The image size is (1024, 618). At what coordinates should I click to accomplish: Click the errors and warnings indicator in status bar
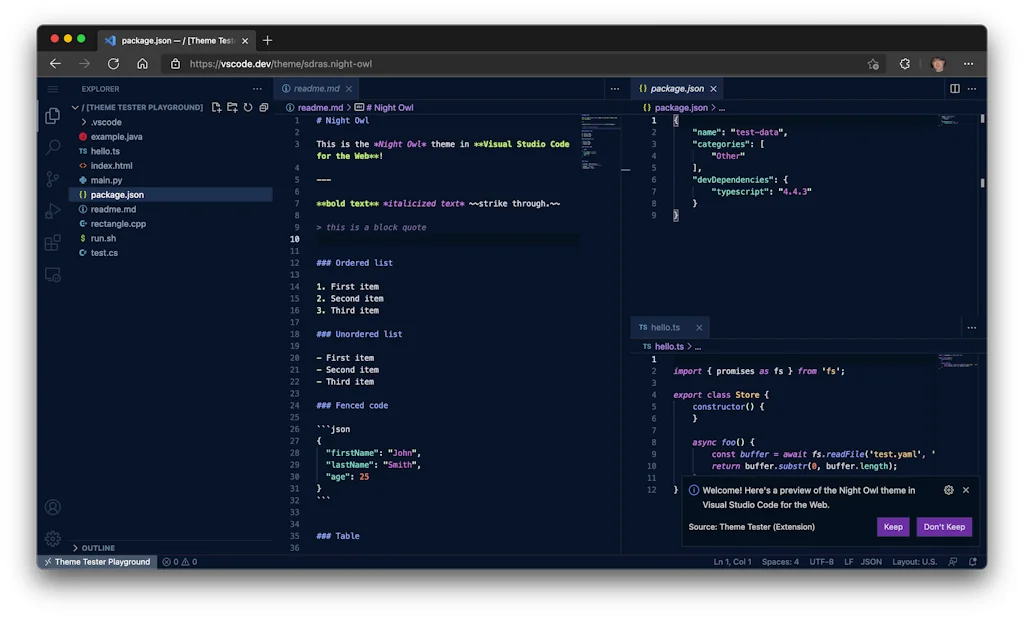click(x=178, y=561)
